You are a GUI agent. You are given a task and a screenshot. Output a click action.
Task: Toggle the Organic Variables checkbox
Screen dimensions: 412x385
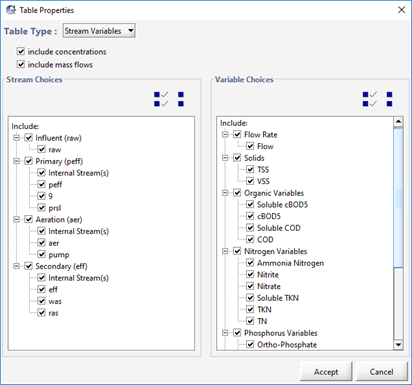tap(237, 193)
